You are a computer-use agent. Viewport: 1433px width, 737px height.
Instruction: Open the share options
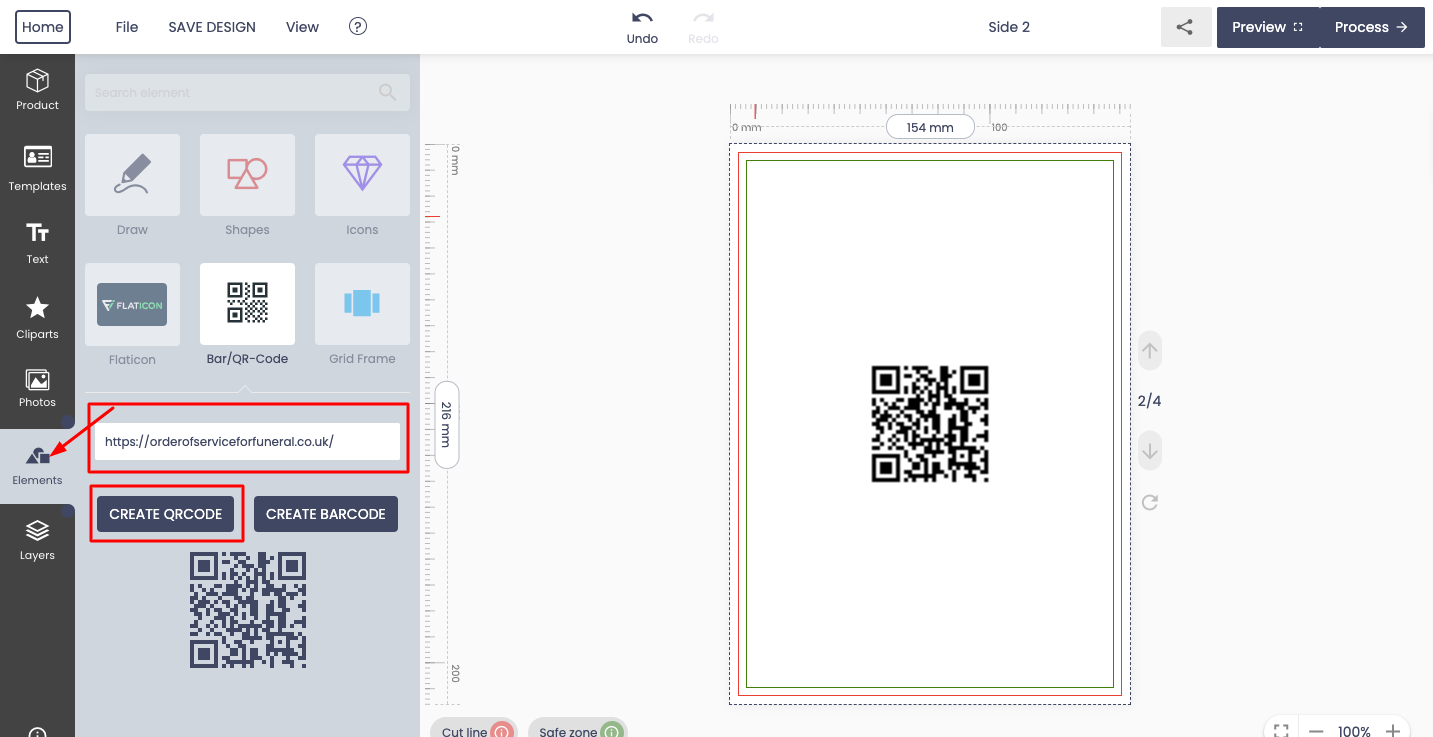pos(1185,27)
